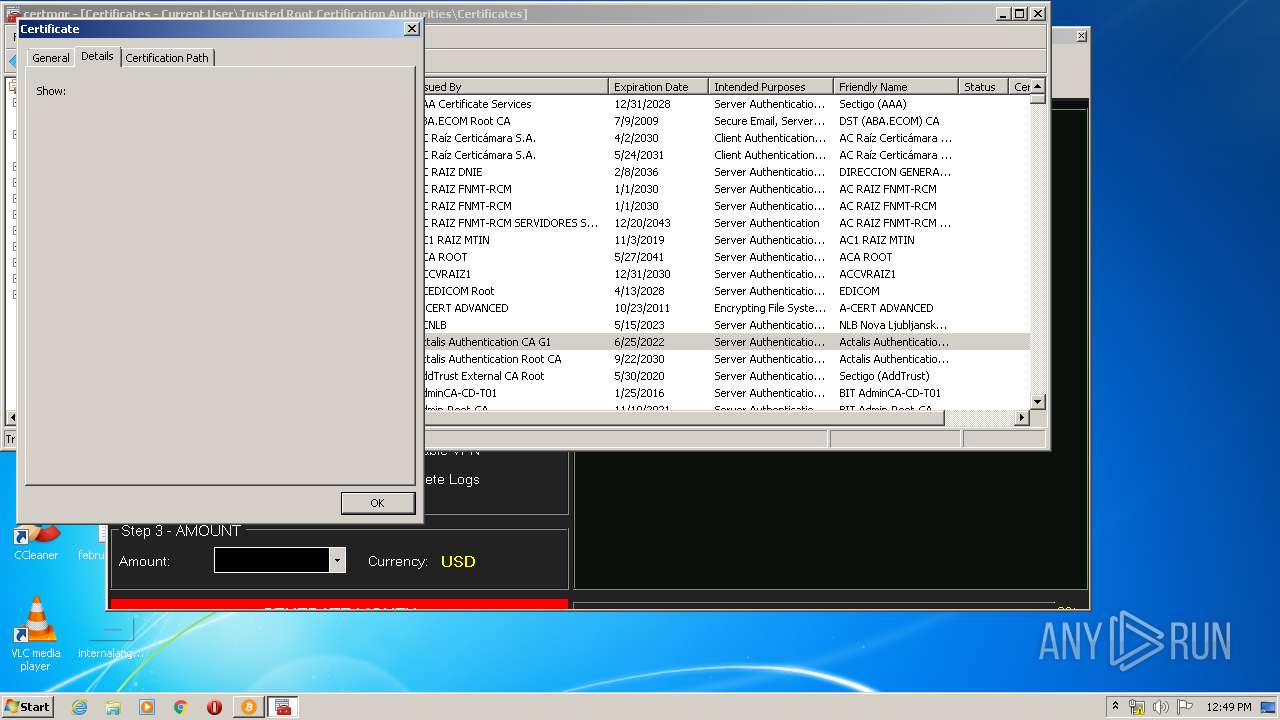This screenshot has height=720, width=1280.
Task: Click the Sectigo (AAA) friendly name cell
Action: (x=872, y=104)
